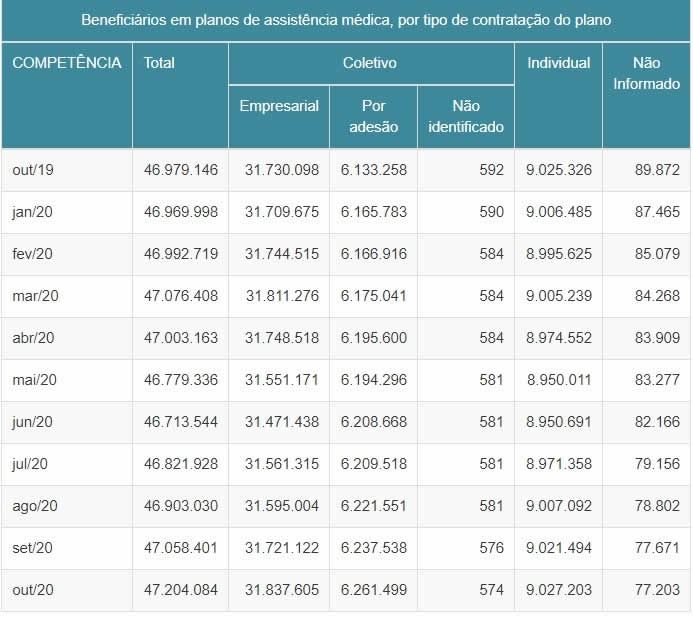
Task: Select fev/20 Empresarial value 31.744.515
Action: [281, 254]
